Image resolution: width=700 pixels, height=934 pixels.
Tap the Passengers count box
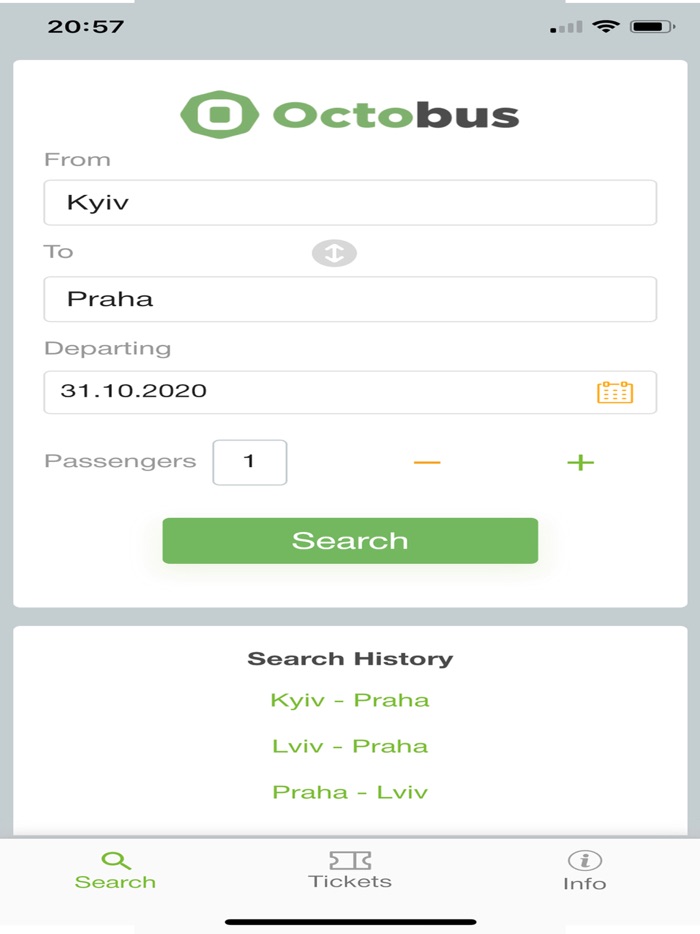250,462
